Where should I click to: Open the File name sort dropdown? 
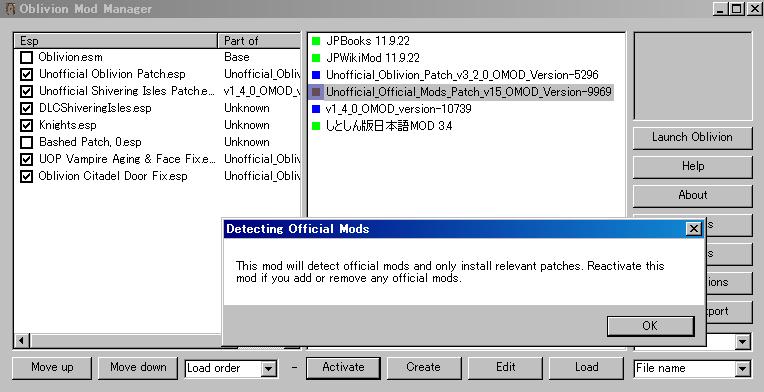point(742,369)
